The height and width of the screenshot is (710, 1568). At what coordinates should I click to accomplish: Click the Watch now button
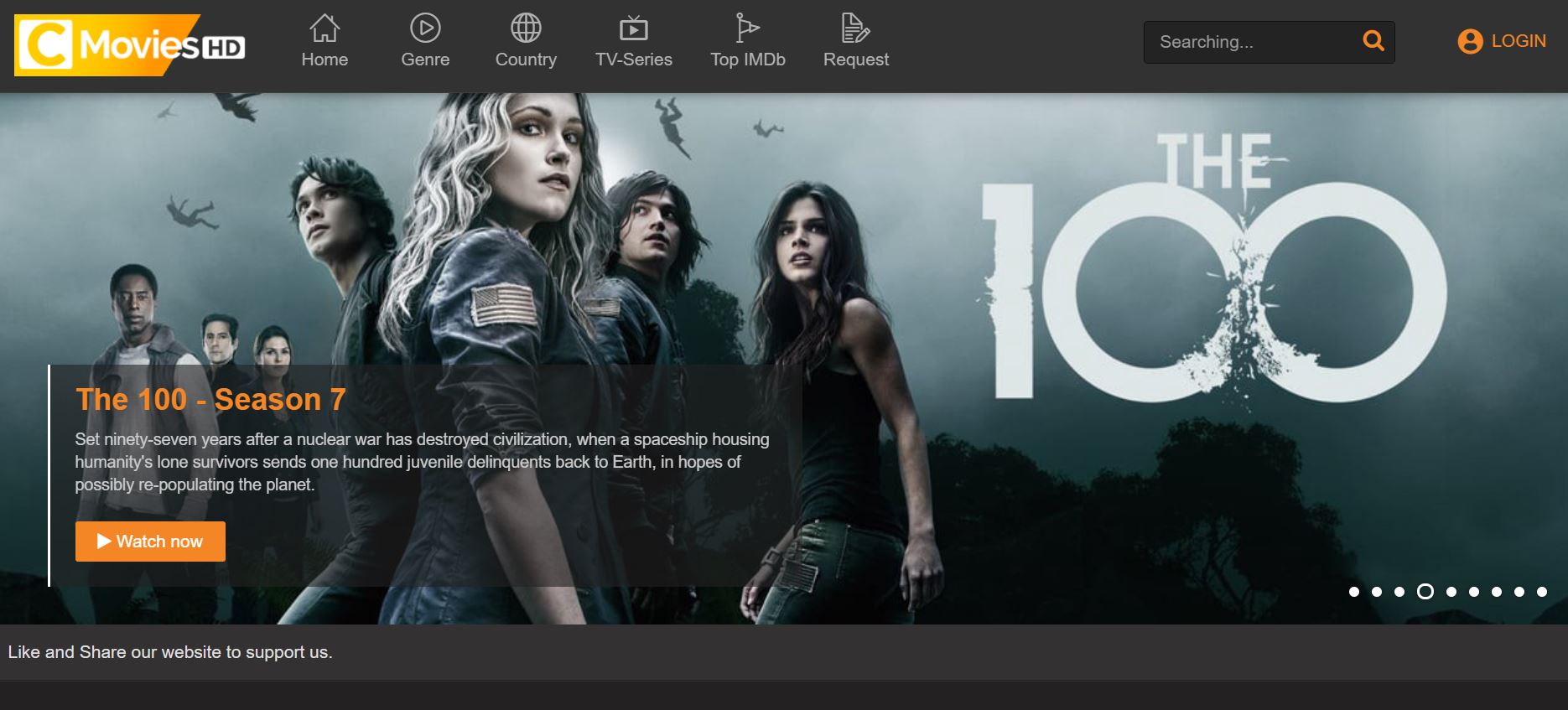[150, 542]
